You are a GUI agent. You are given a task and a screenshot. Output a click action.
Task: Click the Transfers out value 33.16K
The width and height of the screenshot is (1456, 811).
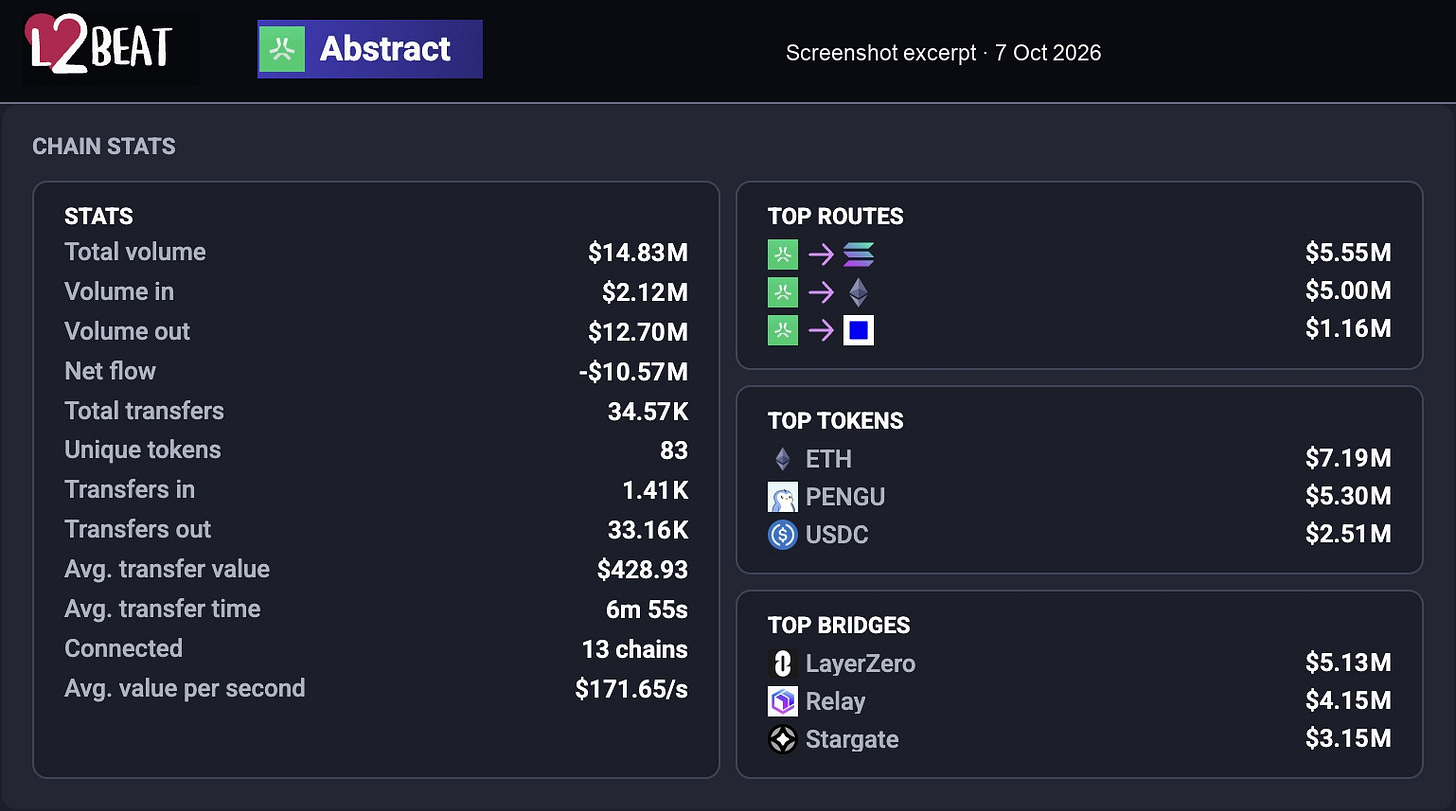(x=648, y=530)
